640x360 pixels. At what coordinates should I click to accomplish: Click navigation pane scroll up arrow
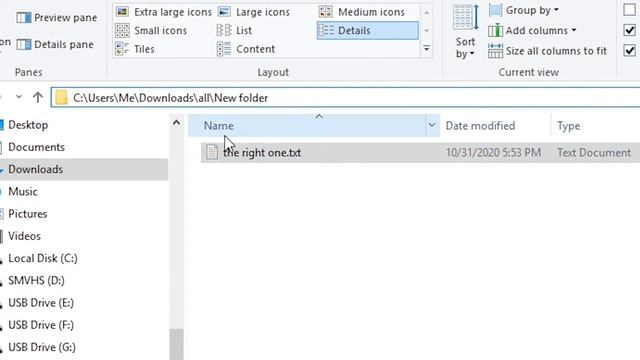point(176,122)
